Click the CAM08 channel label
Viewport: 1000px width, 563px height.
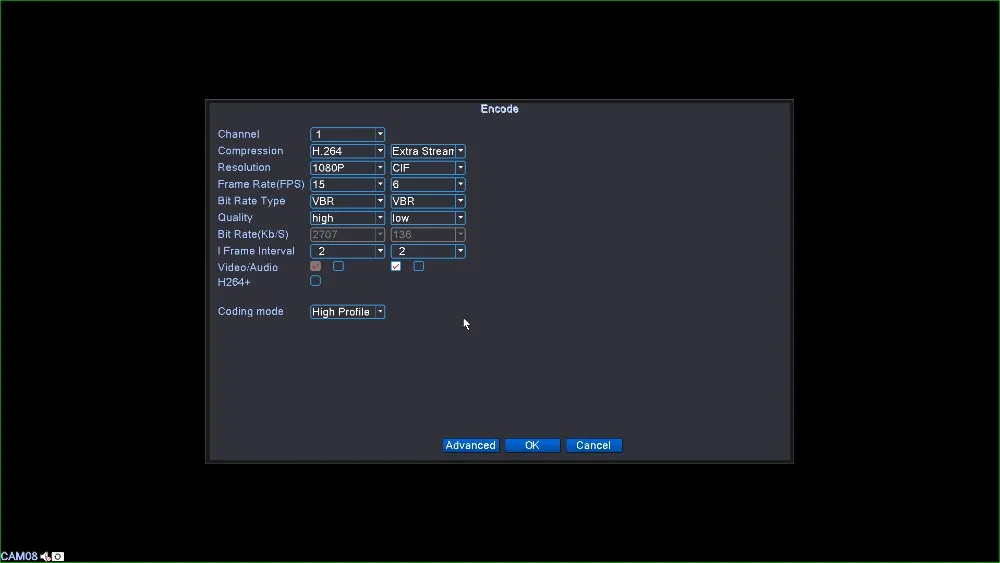[x=19, y=557]
